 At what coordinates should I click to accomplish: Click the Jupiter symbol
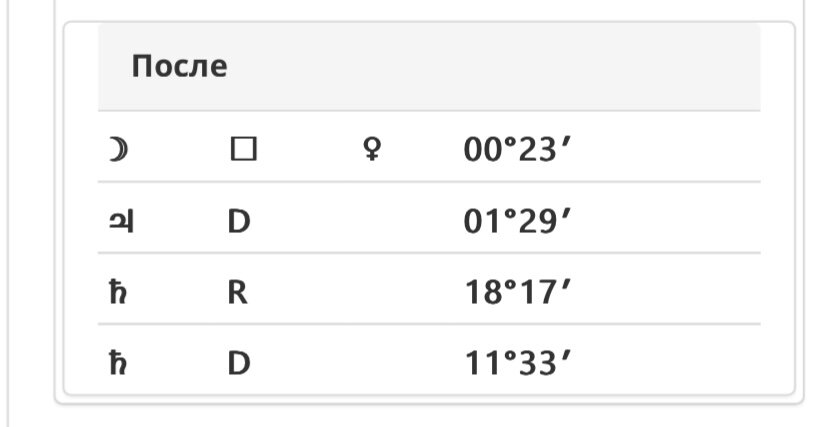click(121, 222)
